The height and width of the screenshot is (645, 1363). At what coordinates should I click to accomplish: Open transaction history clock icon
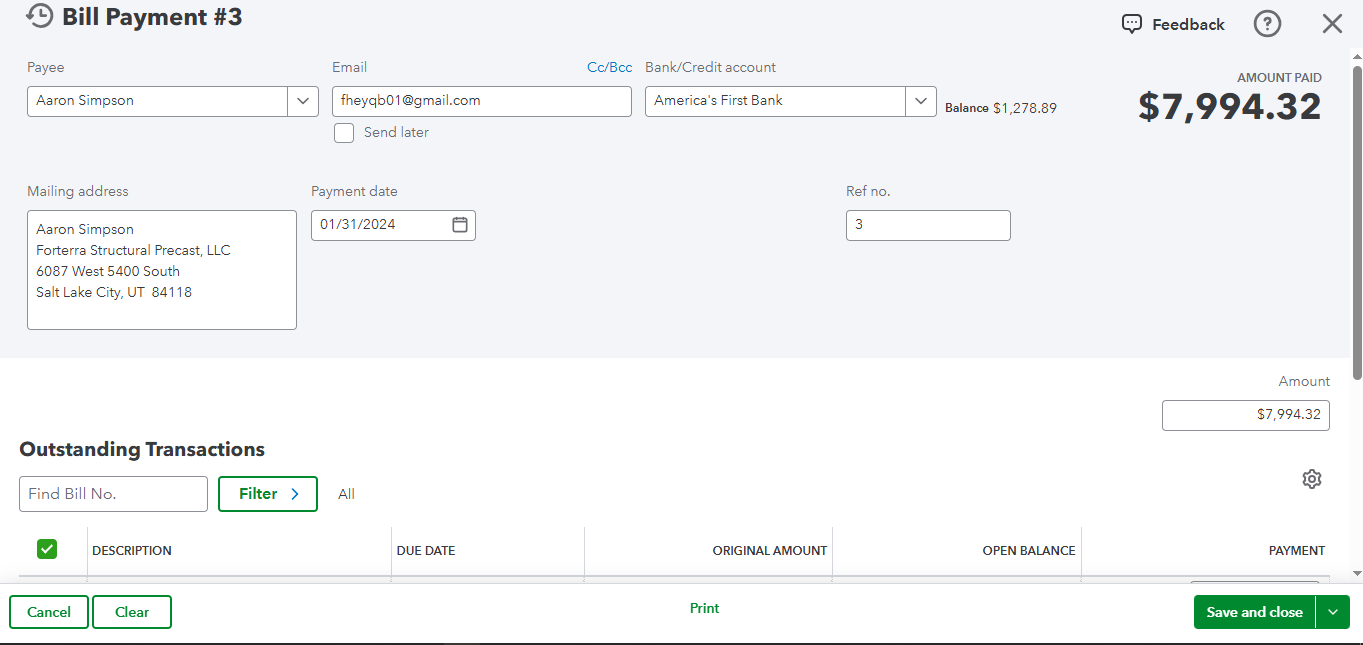coord(39,16)
